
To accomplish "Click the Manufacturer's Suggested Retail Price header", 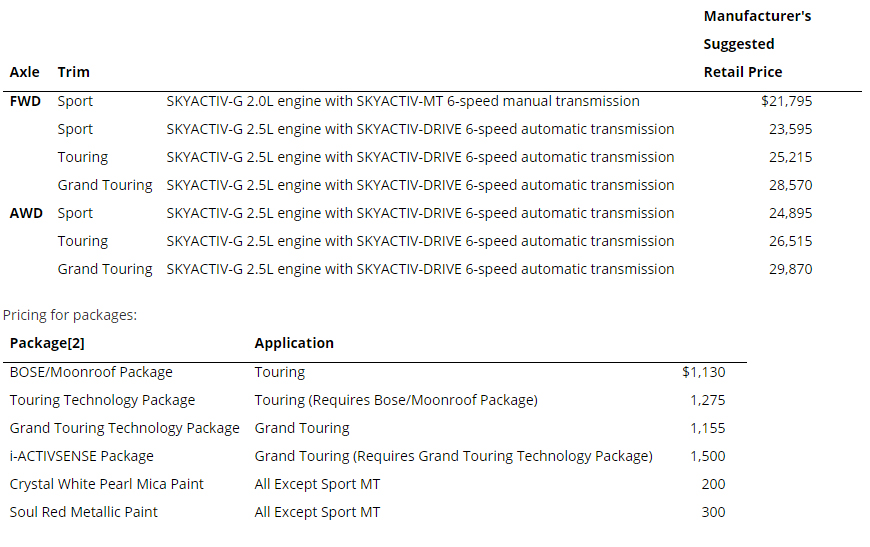I will coord(756,44).
